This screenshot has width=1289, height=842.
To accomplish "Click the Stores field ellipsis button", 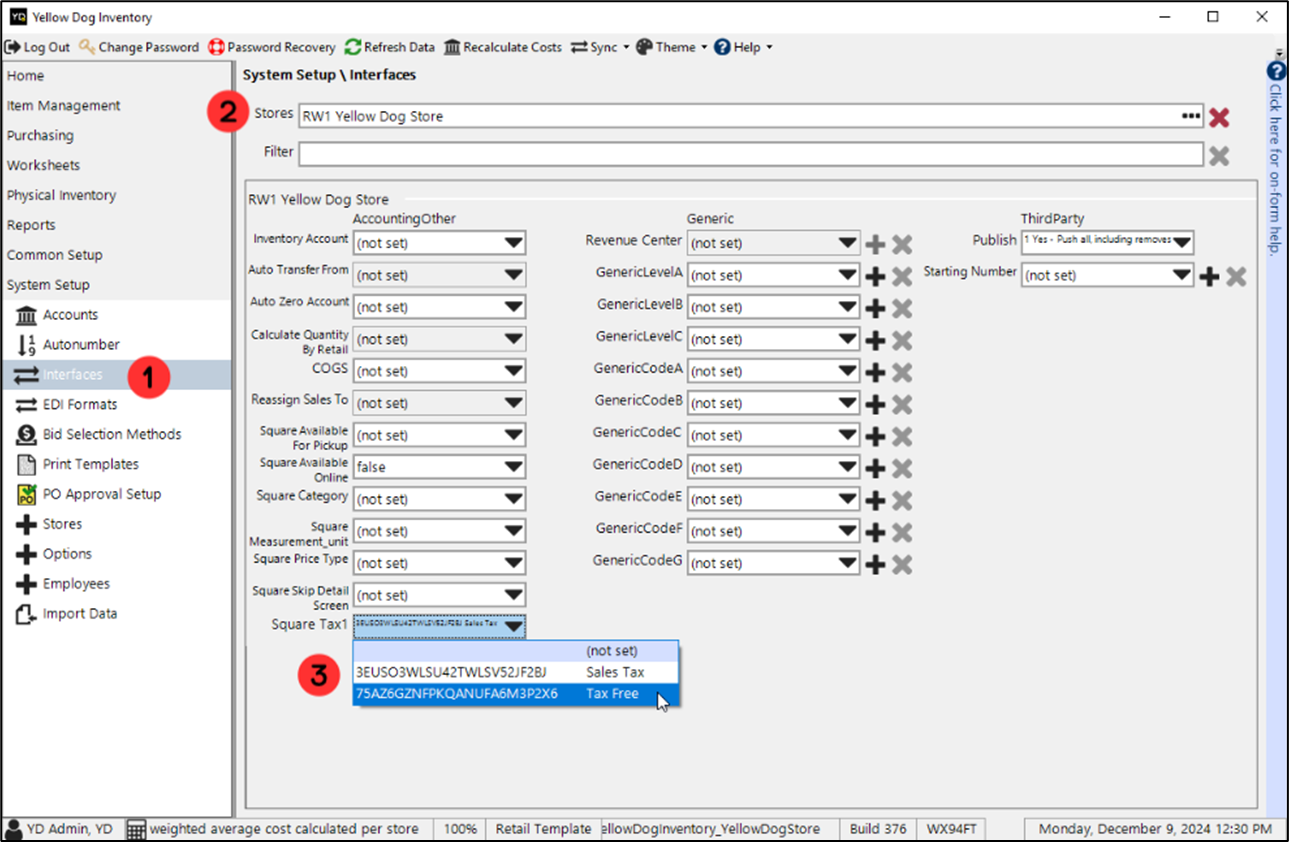I will pyautogui.click(x=1190, y=116).
